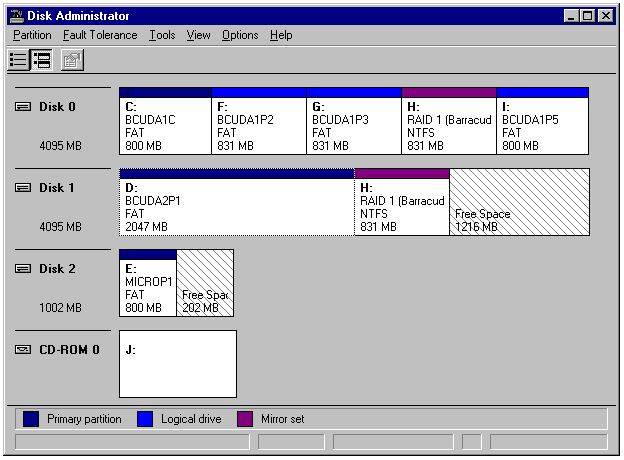624x460 pixels.
Task: Click the Primary partition legend color swatch
Action: point(32,419)
